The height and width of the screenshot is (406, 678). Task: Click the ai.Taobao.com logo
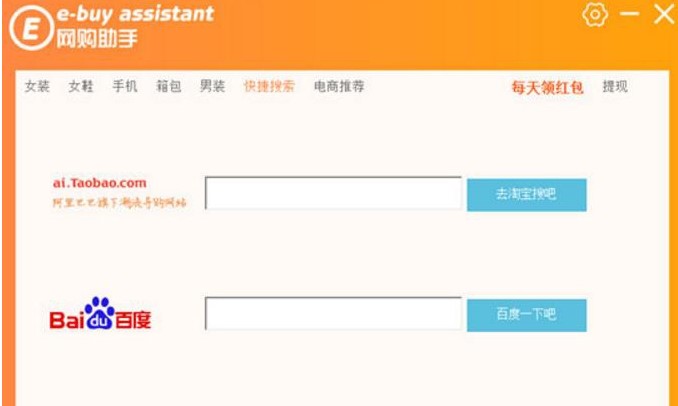point(100,183)
